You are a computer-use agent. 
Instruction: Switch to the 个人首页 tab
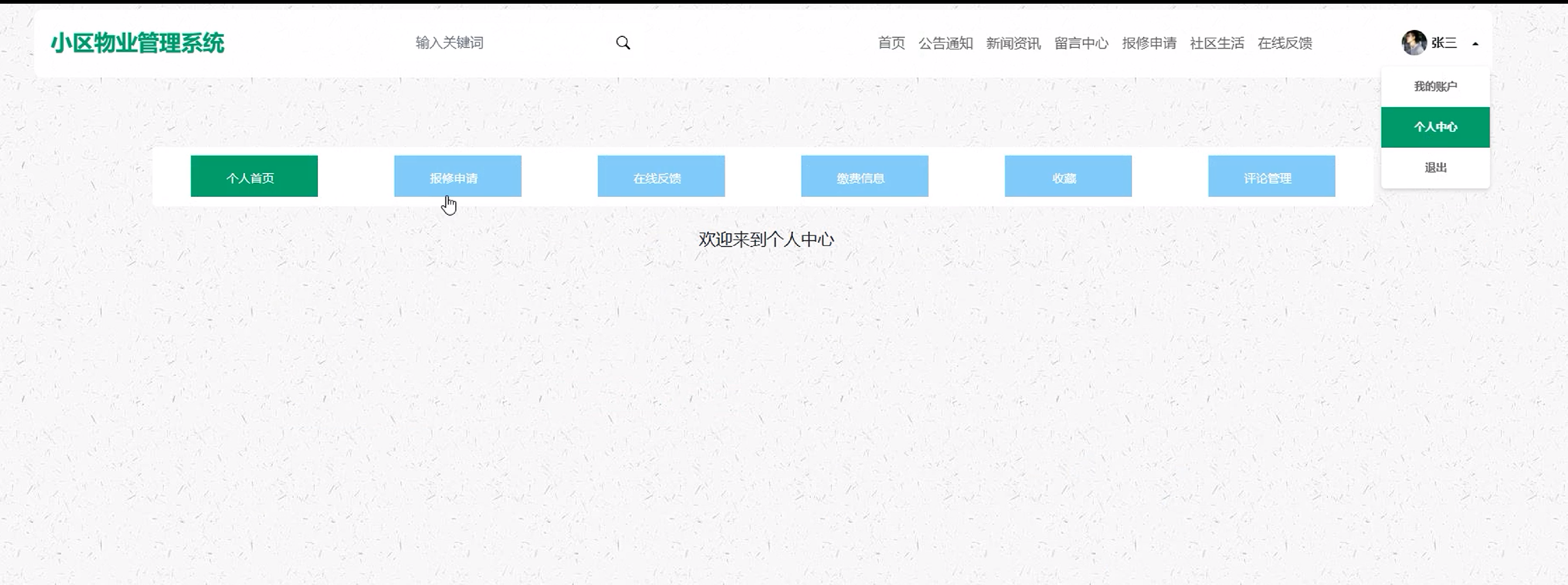click(254, 176)
